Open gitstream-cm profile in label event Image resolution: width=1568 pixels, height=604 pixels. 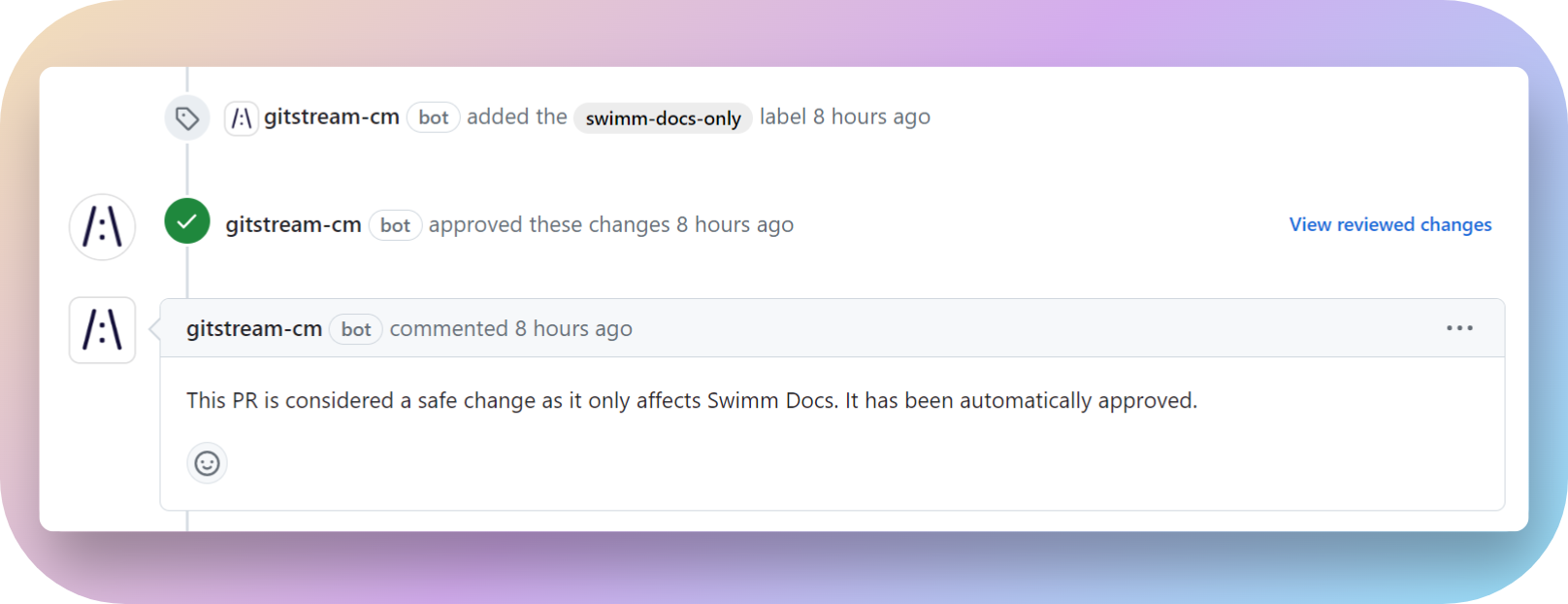(x=332, y=117)
